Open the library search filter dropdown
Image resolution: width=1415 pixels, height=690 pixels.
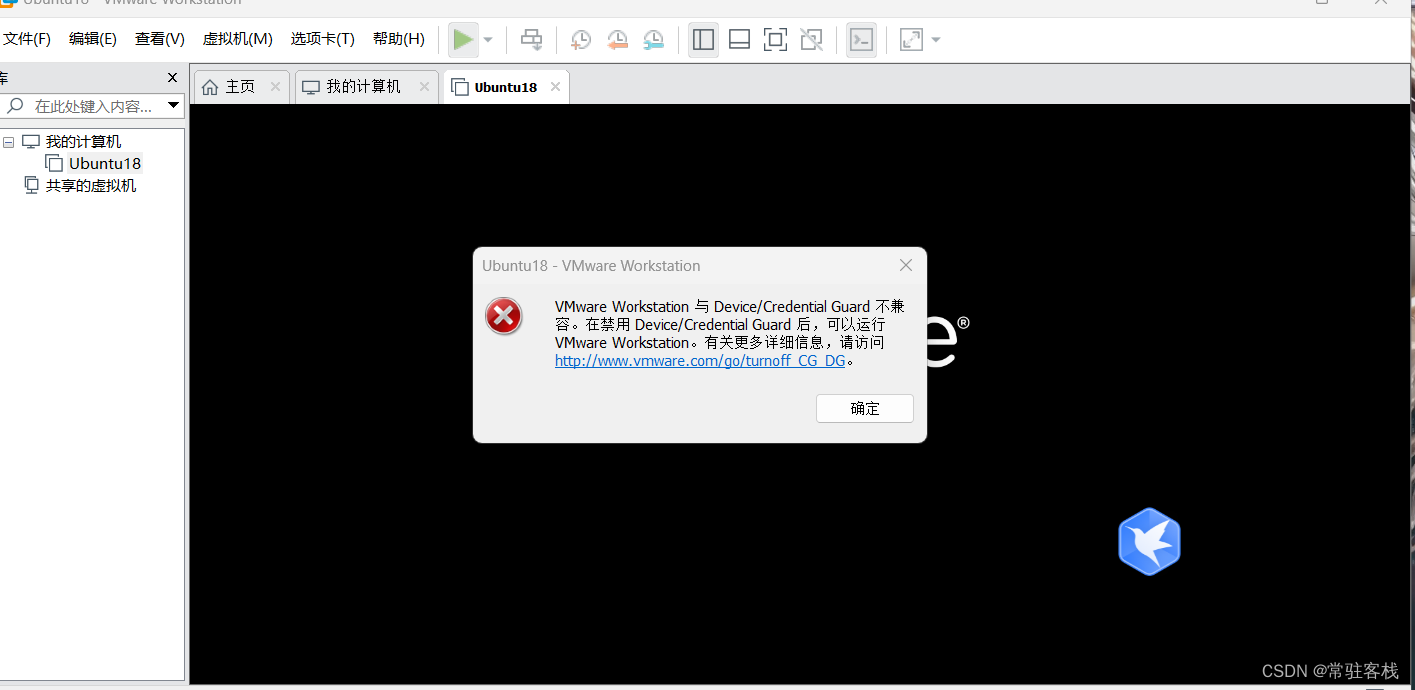[x=173, y=106]
